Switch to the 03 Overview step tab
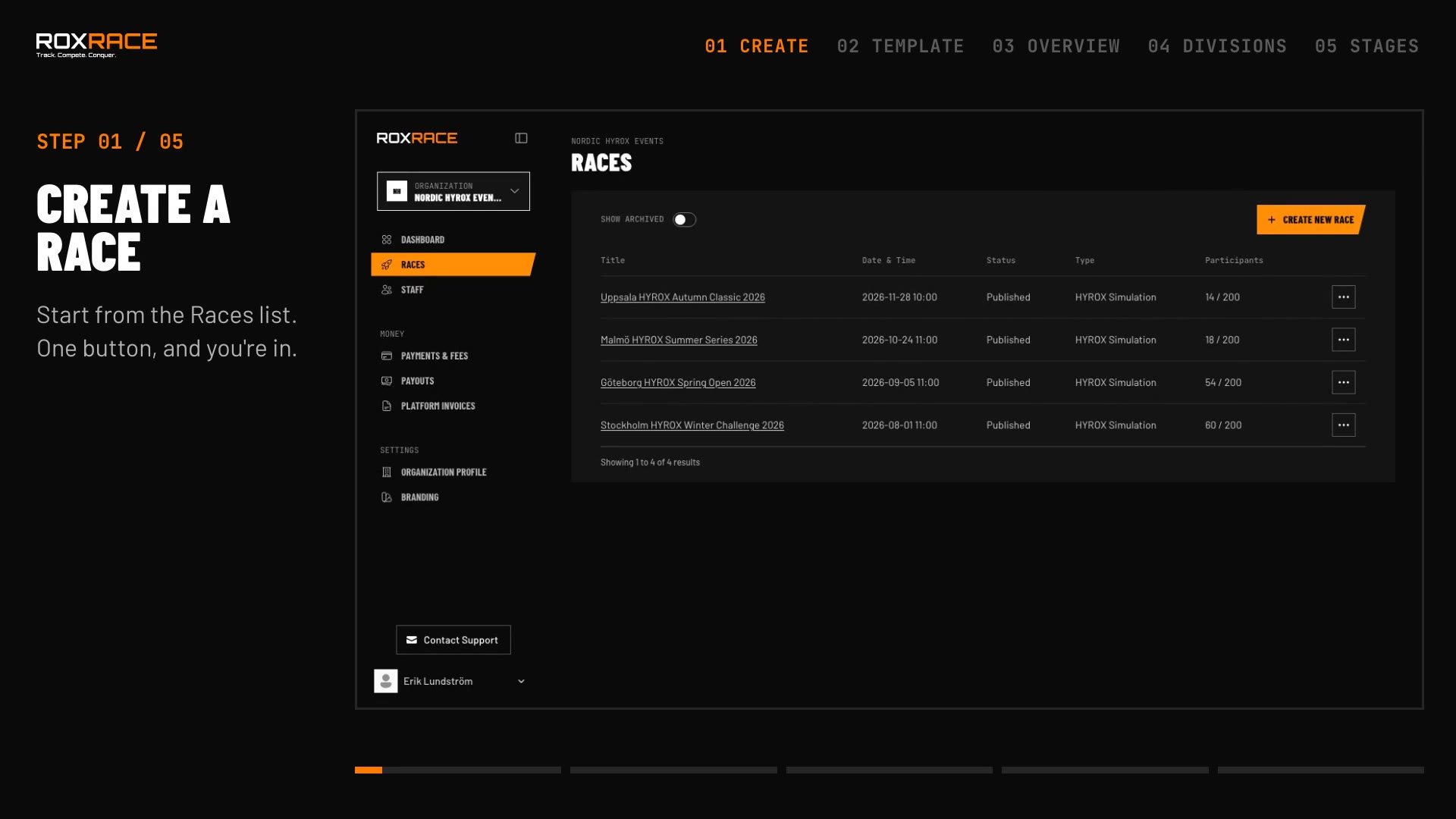Screen dimensions: 1456x819 tap(1056, 46)
